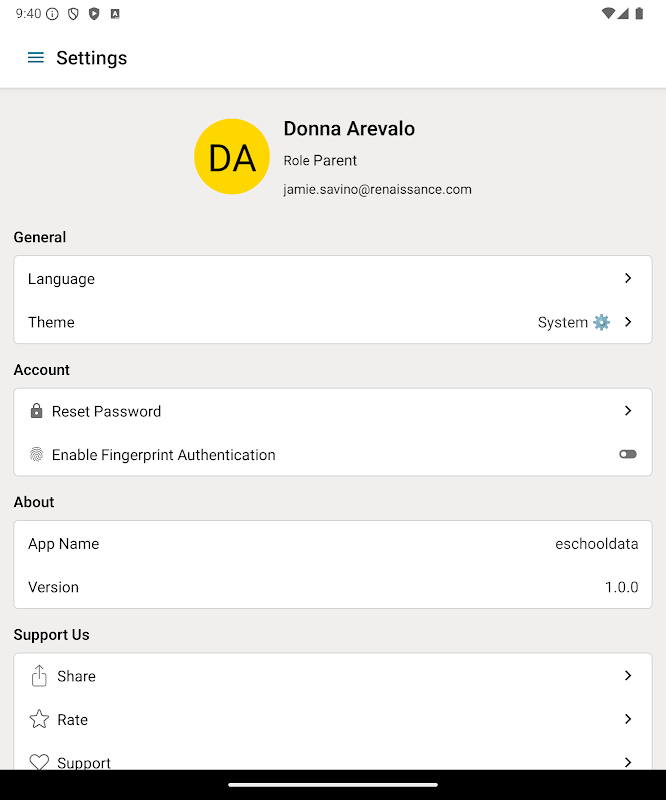Open Theme selection via its chevron
The height and width of the screenshot is (800, 666).
point(628,322)
